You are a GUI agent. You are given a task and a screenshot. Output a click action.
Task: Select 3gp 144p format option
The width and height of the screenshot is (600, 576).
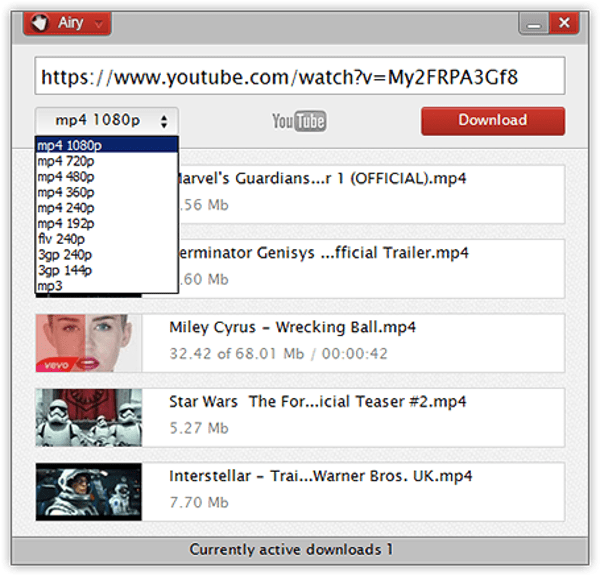tap(106, 270)
